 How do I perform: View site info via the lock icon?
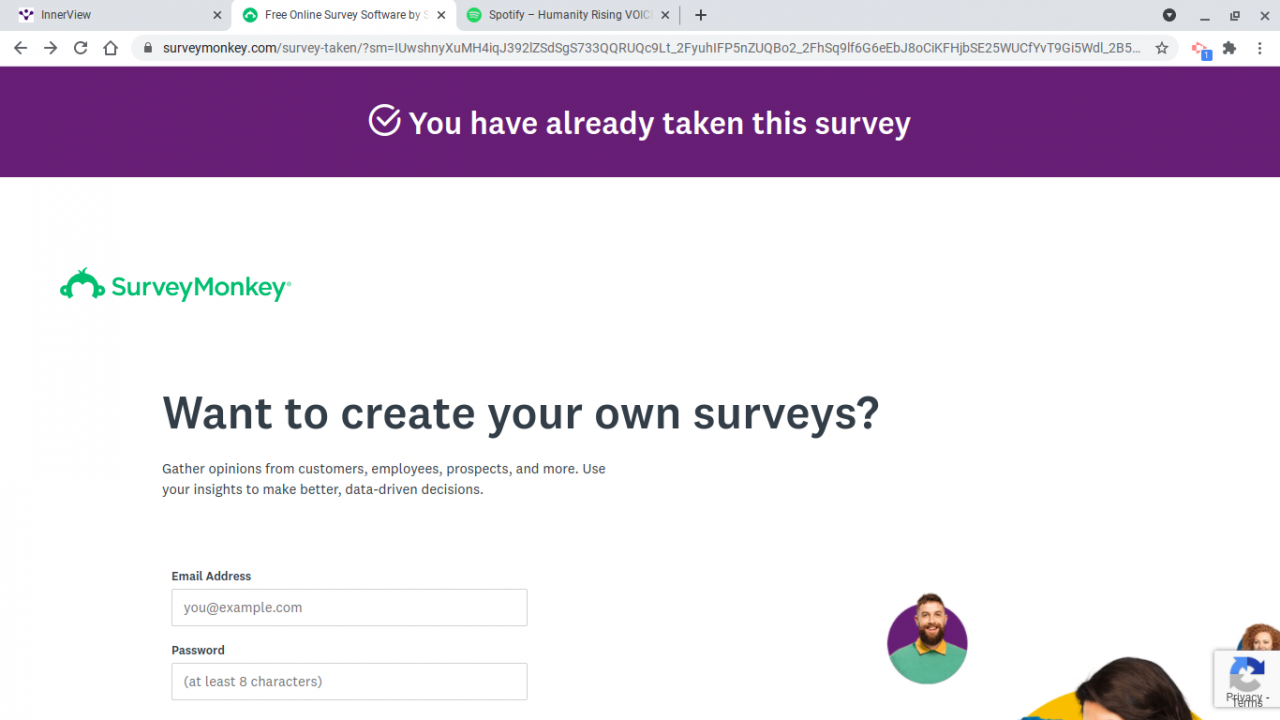(x=148, y=48)
